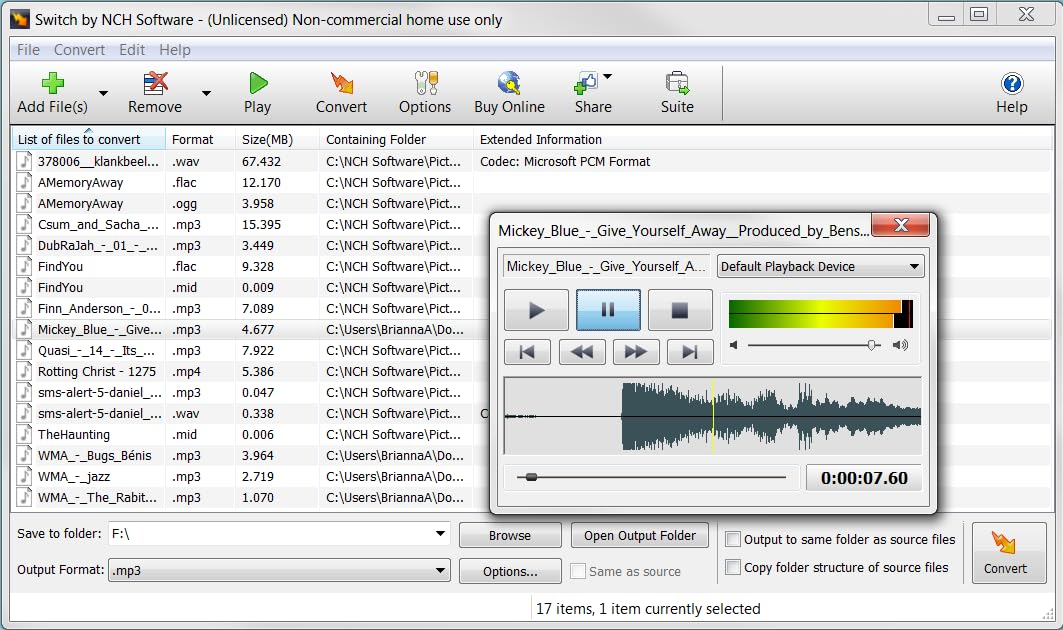Click the Open Output Folder button
Viewport: 1063px width, 630px height.
[x=640, y=536]
